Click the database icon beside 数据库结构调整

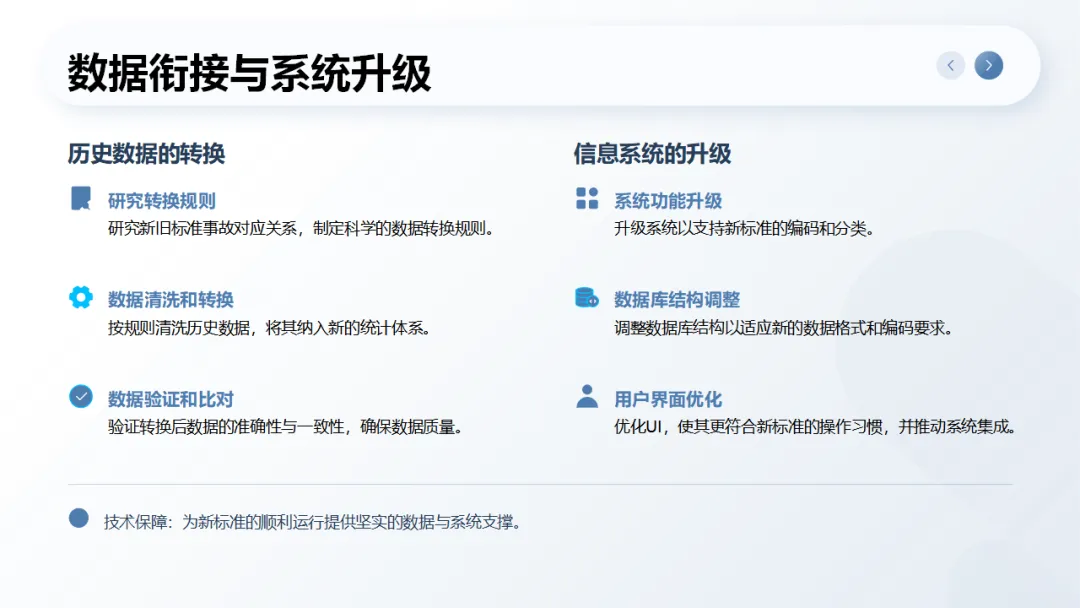(587, 297)
